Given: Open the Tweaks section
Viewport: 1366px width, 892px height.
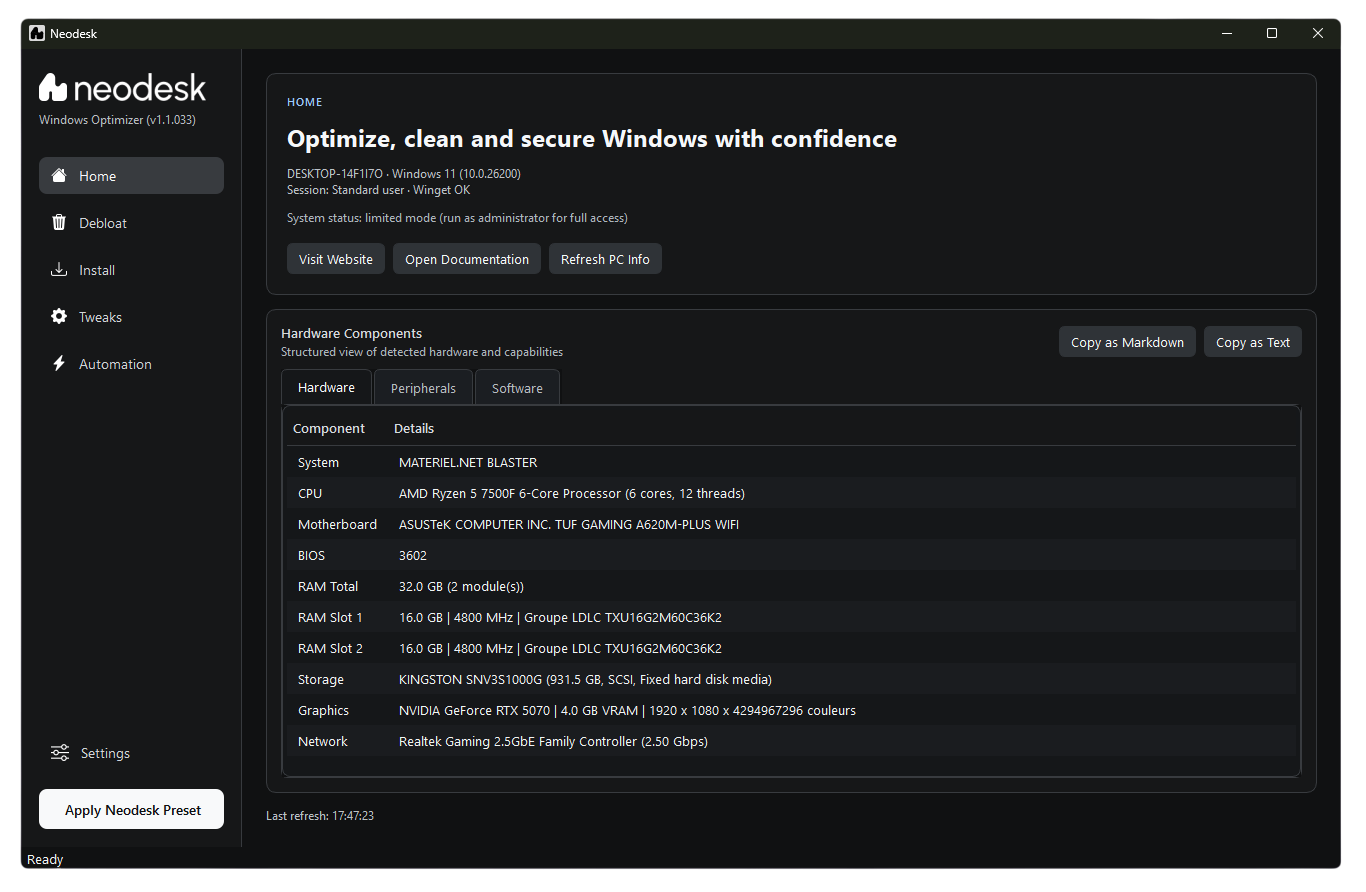Looking at the screenshot, I should pyautogui.click(x=131, y=317).
